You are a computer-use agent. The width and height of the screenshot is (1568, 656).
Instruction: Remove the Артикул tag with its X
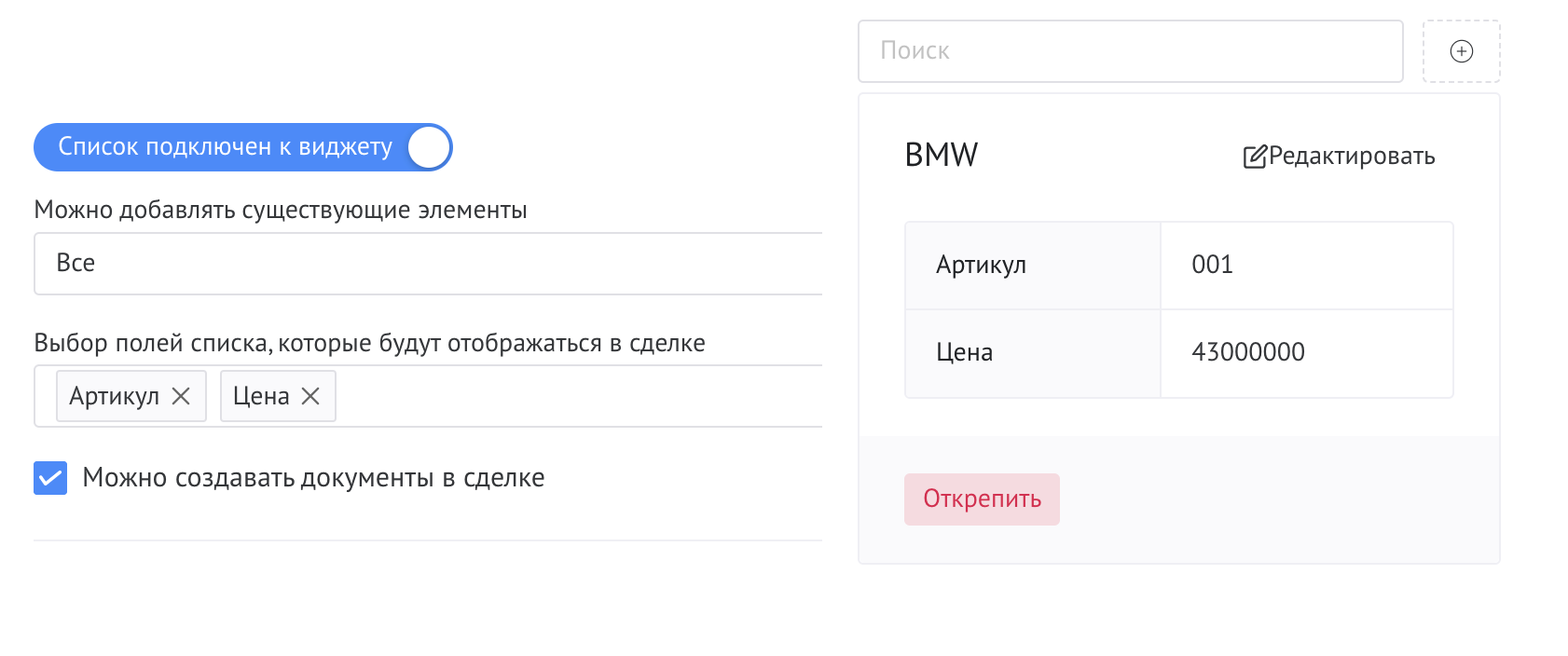click(x=181, y=396)
